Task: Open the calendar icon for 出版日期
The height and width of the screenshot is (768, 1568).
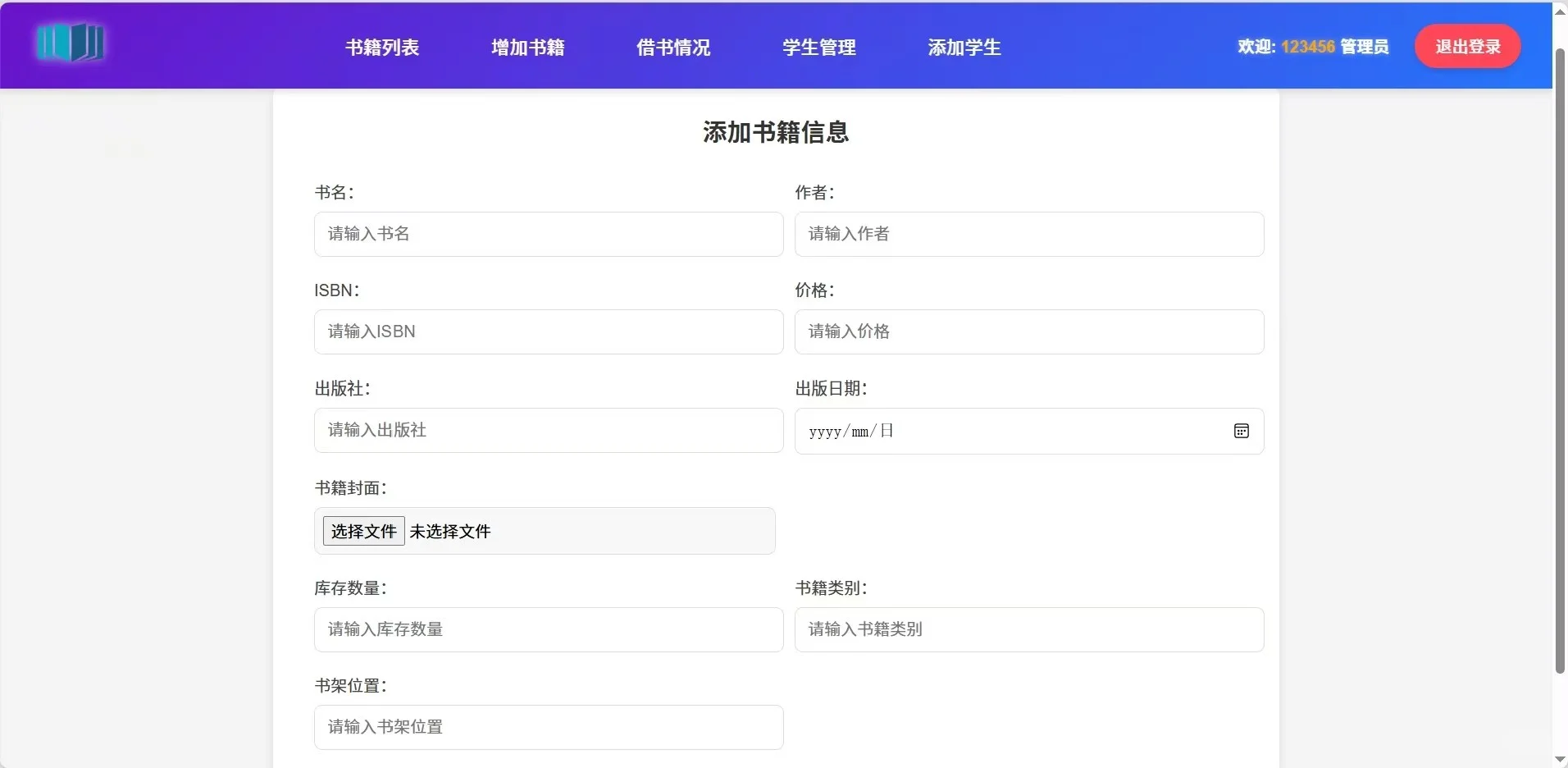Action: 1241,431
